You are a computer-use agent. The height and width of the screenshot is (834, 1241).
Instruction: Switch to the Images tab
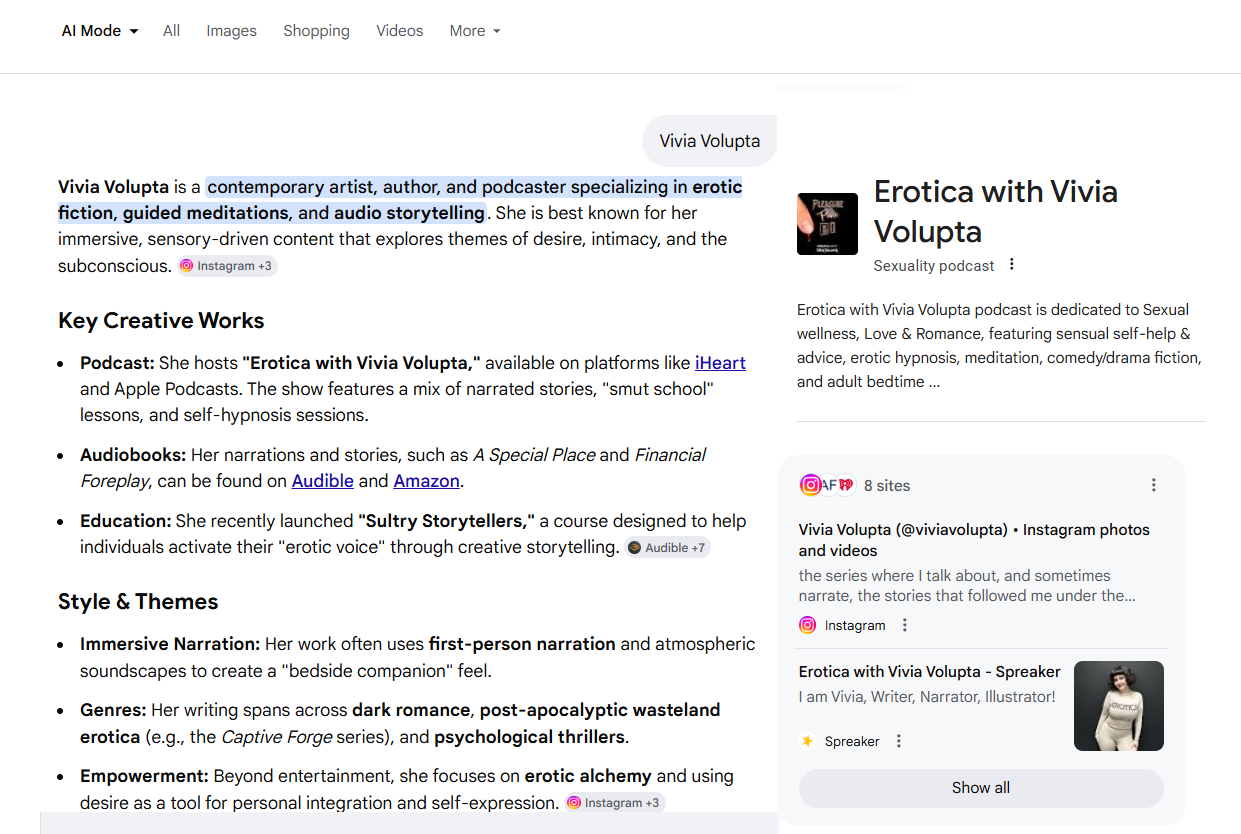pos(231,31)
